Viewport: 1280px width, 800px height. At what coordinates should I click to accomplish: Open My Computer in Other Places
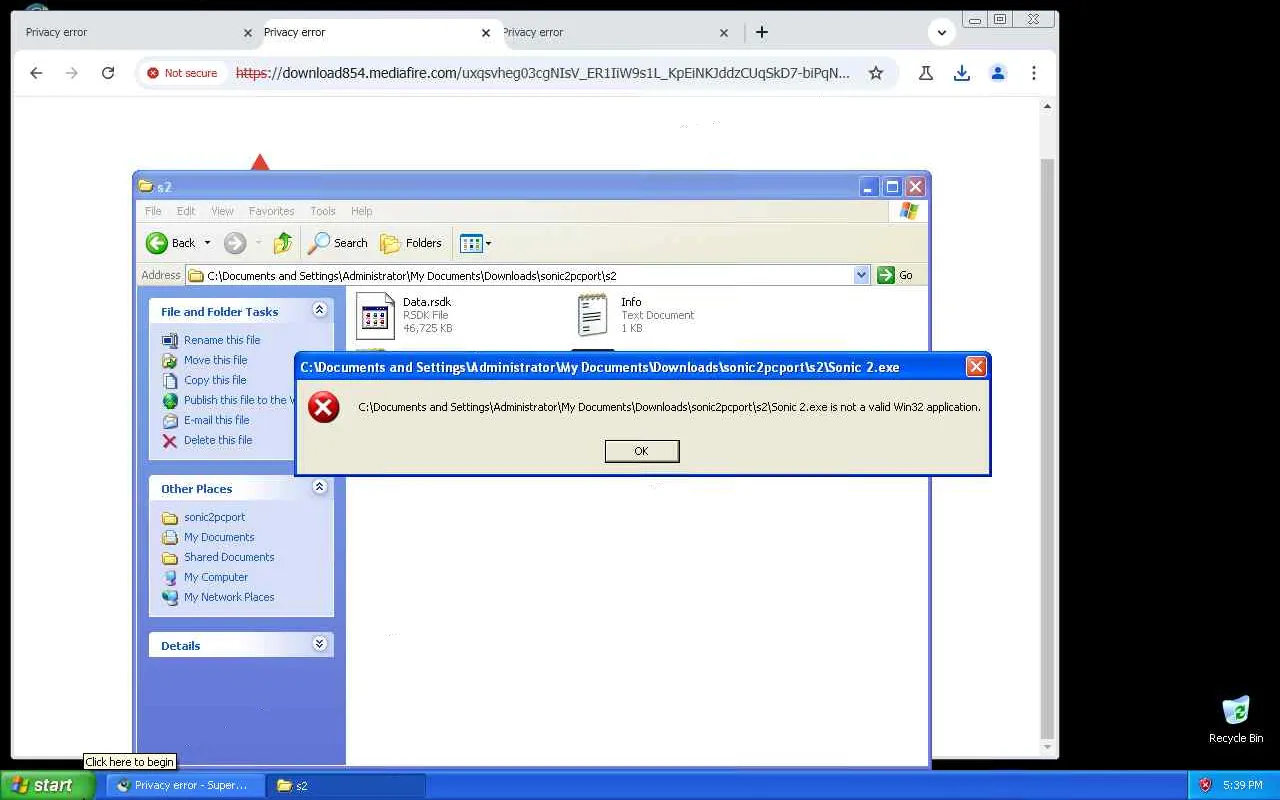point(216,577)
